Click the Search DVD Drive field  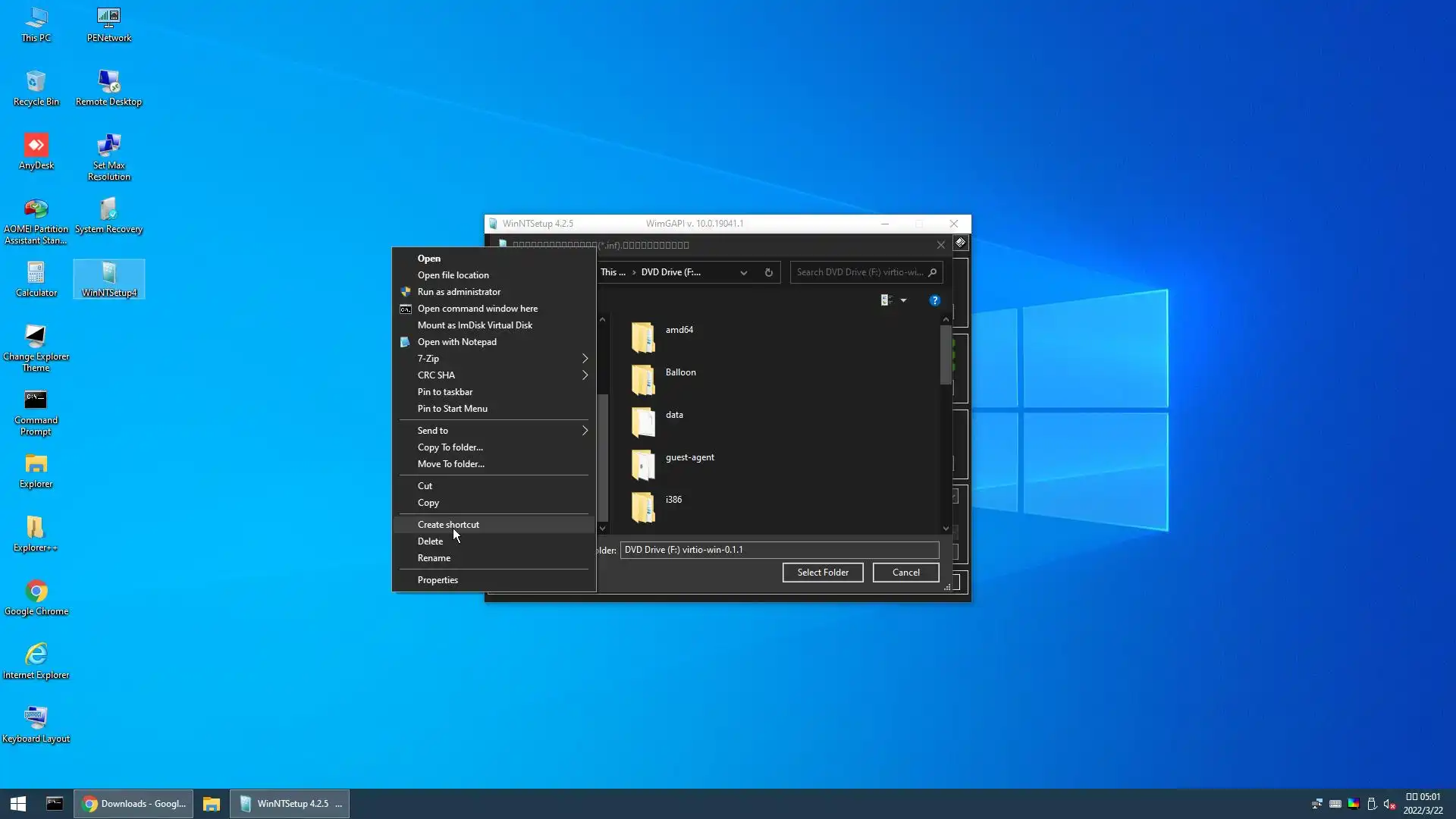pyautogui.click(x=858, y=272)
